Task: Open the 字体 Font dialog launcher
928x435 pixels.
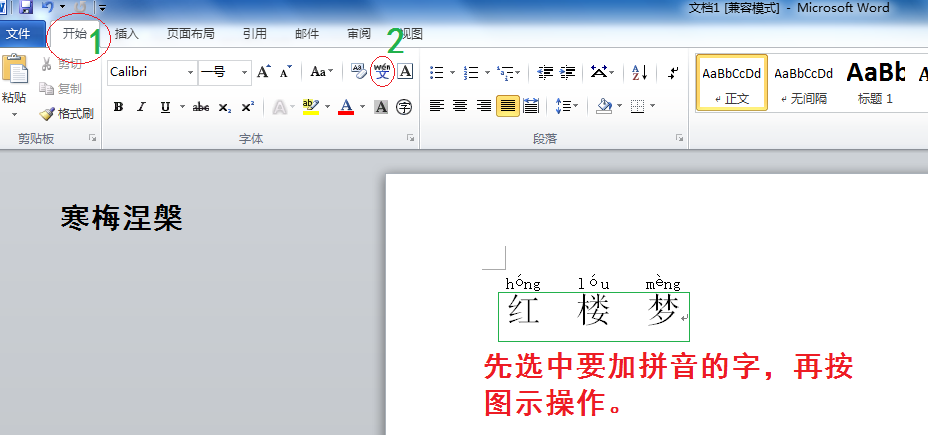Action: [x=410, y=138]
